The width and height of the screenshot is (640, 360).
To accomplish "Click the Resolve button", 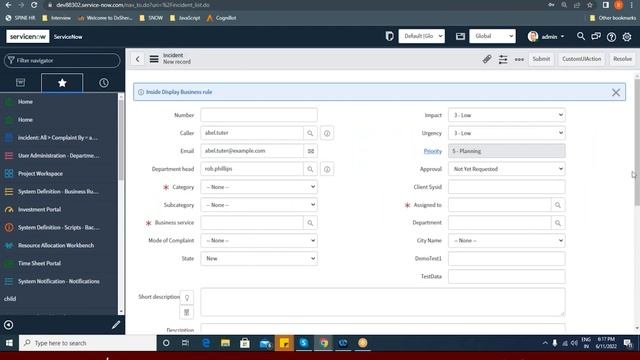I will pyautogui.click(x=622, y=59).
